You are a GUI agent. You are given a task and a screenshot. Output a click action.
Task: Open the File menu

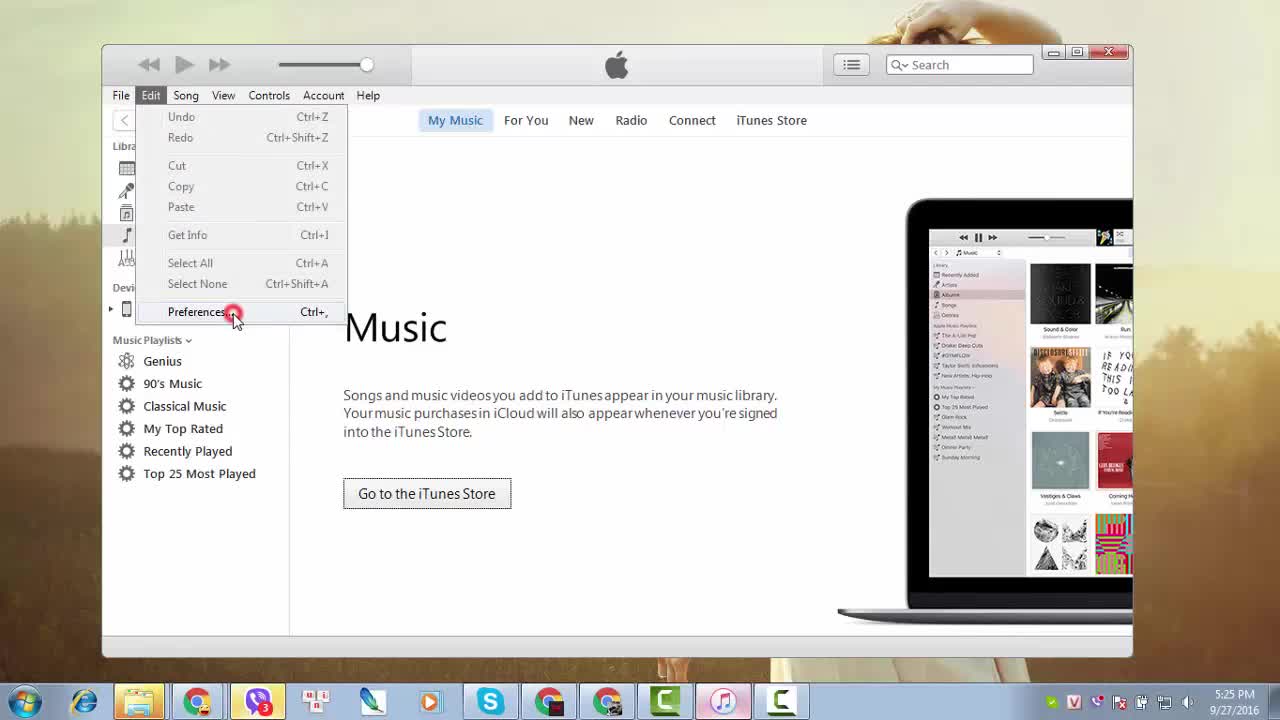[x=121, y=96]
